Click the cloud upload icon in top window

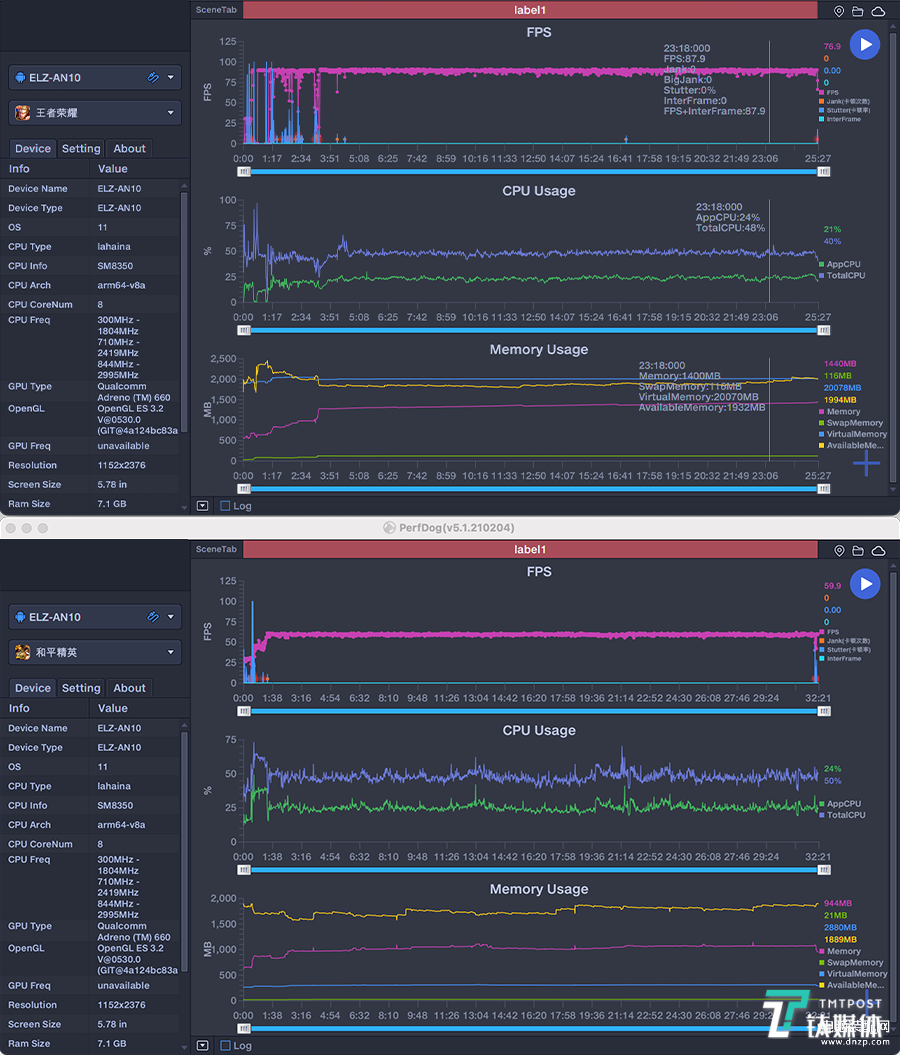[878, 11]
